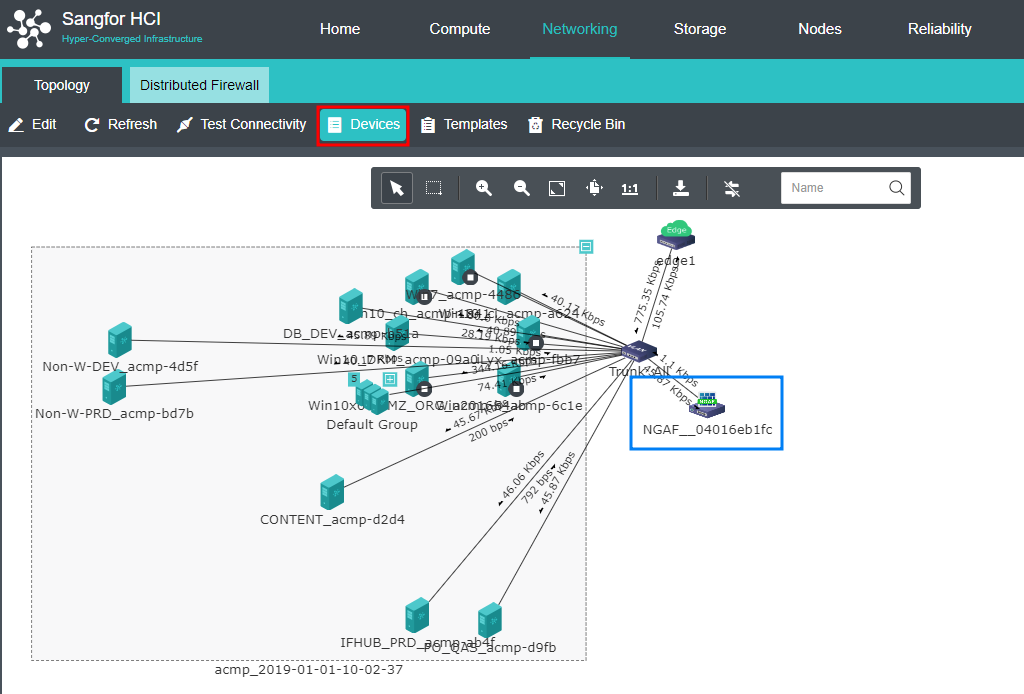Select the pointer arrow tool
Viewport: 1024px width, 694px height.
(x=397, y=188)
